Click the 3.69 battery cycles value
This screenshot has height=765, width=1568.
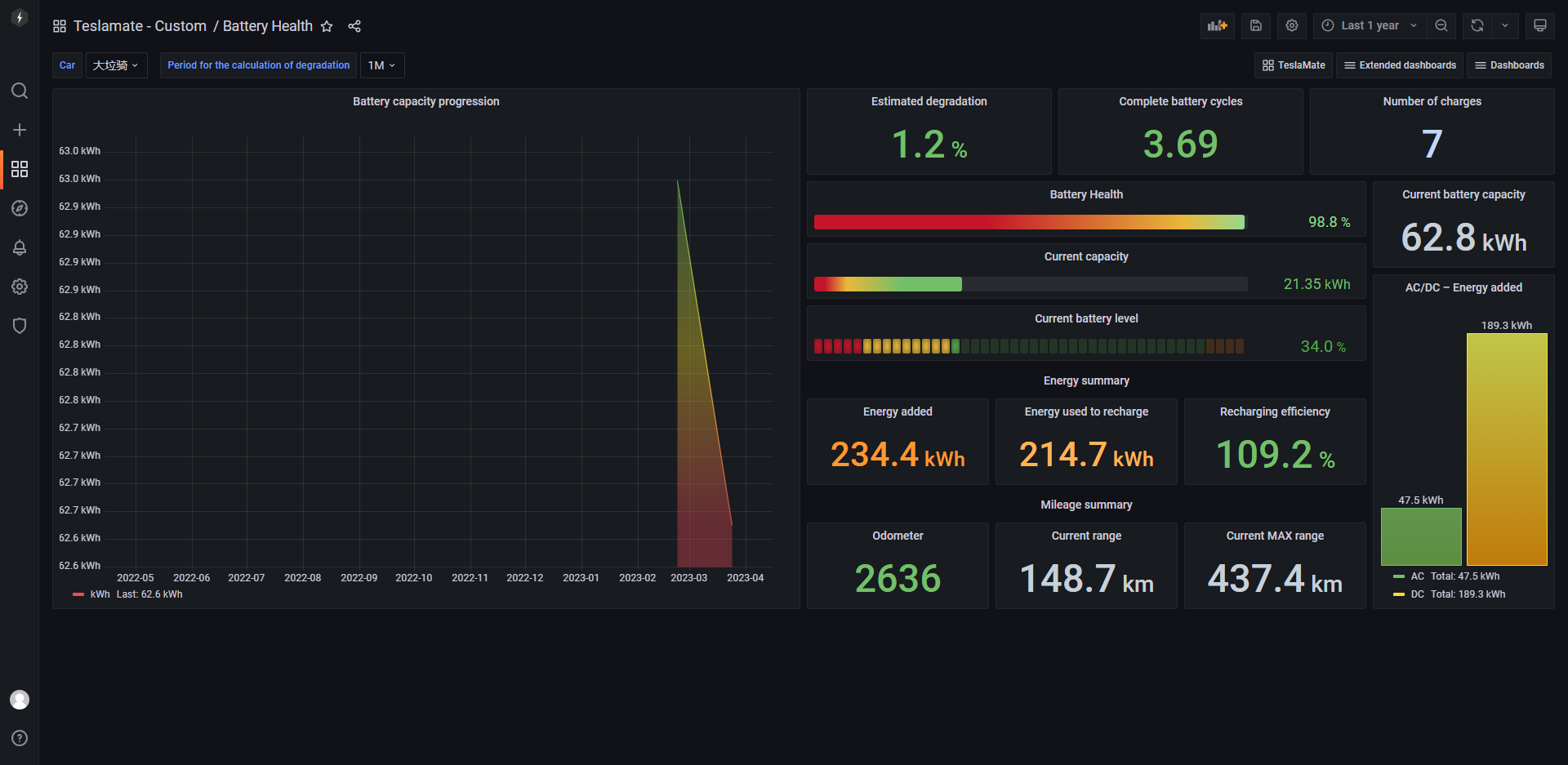click(1181, 145)
